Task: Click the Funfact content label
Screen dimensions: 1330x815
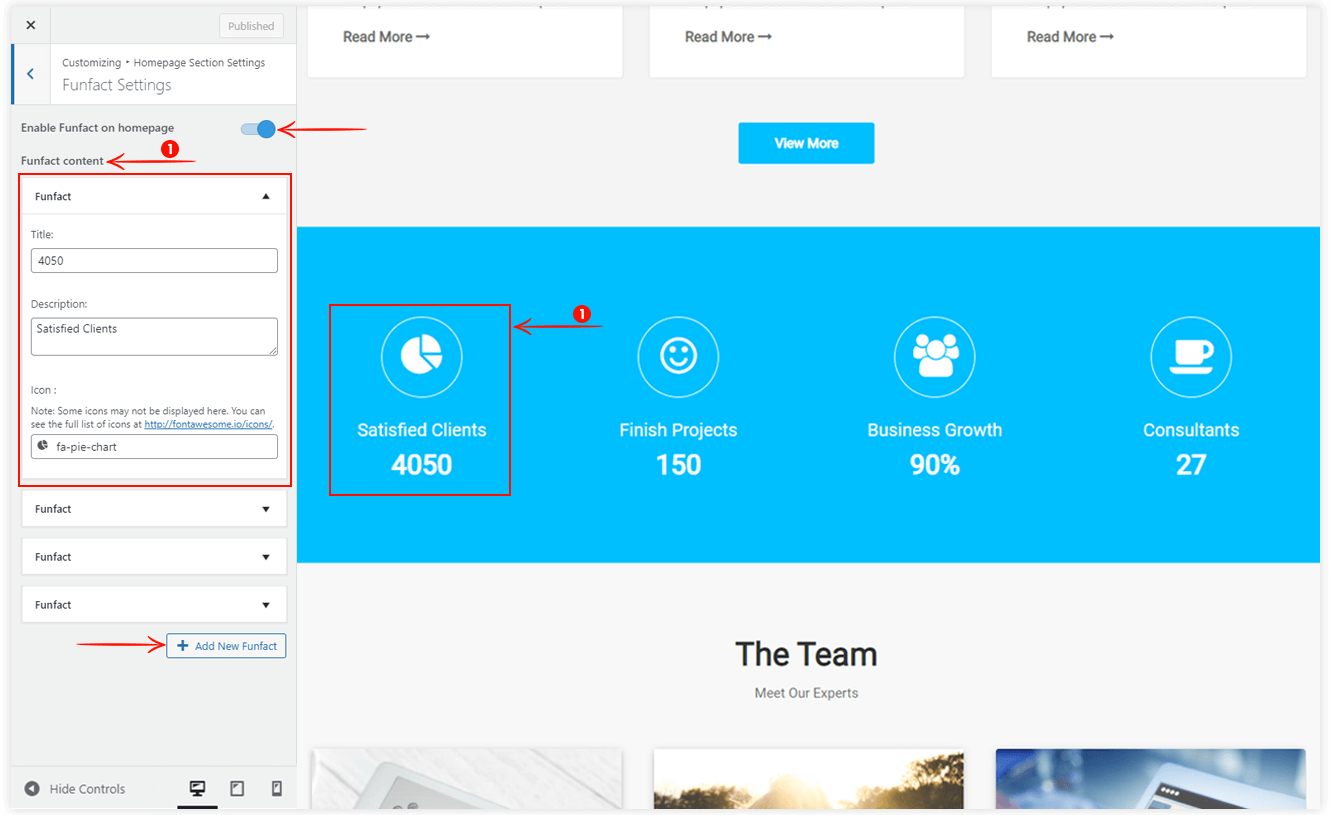Action: pyautogui.click(x=62, y=161)
